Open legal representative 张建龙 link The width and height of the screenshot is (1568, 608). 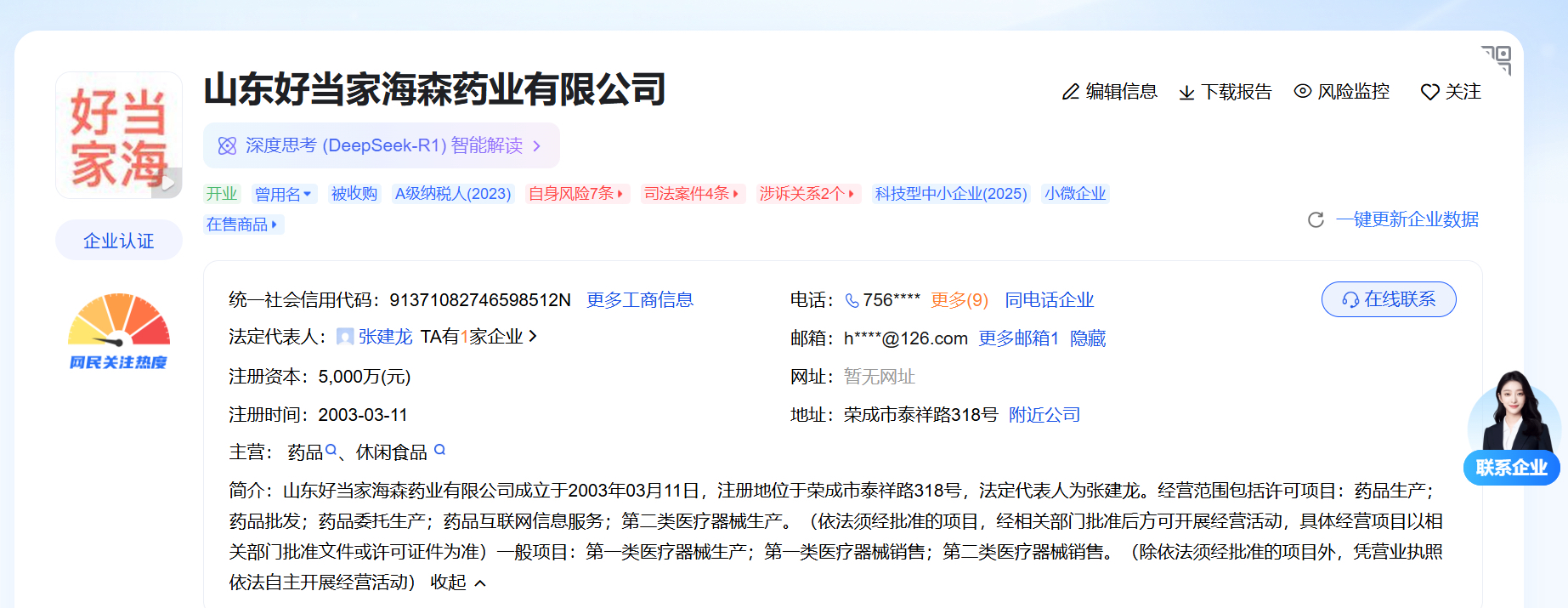(385, 337)
